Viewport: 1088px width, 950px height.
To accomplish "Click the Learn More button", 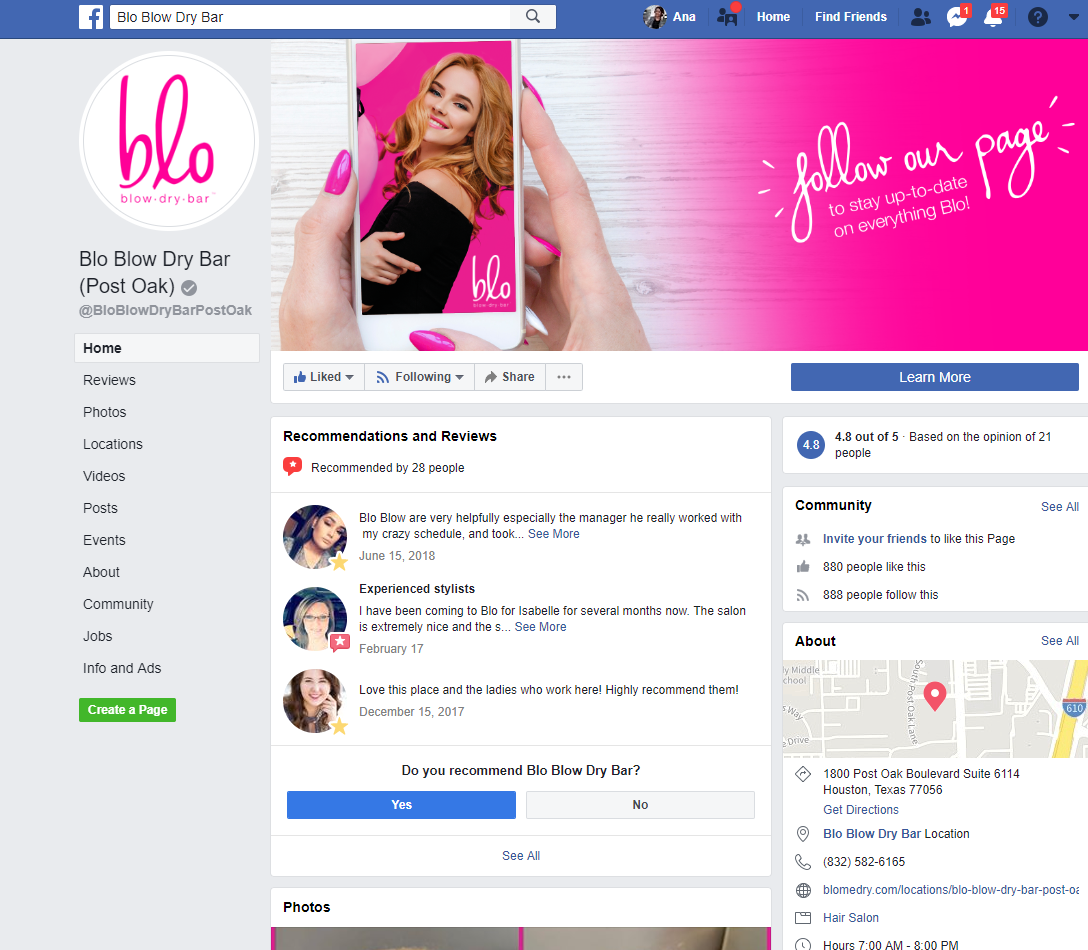I will point(935,377).
